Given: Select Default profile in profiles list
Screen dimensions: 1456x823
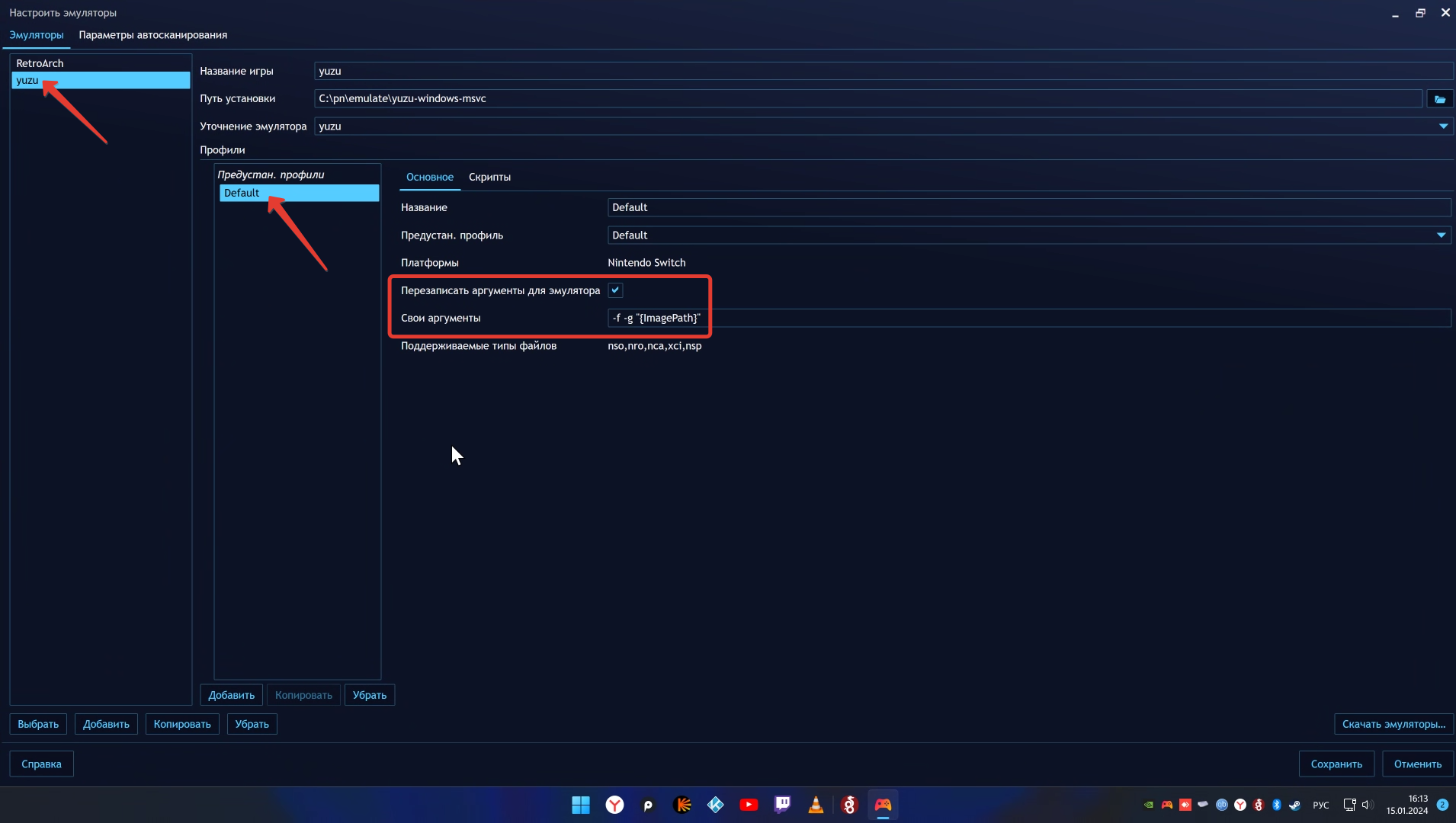Looking at the screenshot, I should point(299,193).
